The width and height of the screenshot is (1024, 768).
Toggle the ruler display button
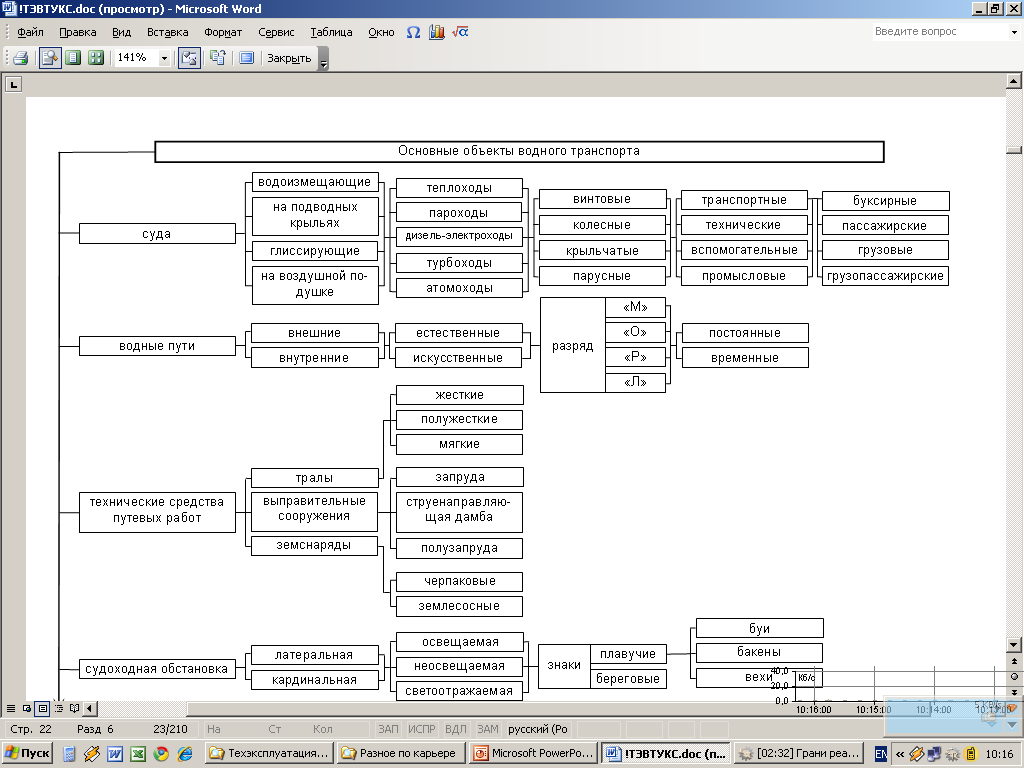tap(189, 58)
